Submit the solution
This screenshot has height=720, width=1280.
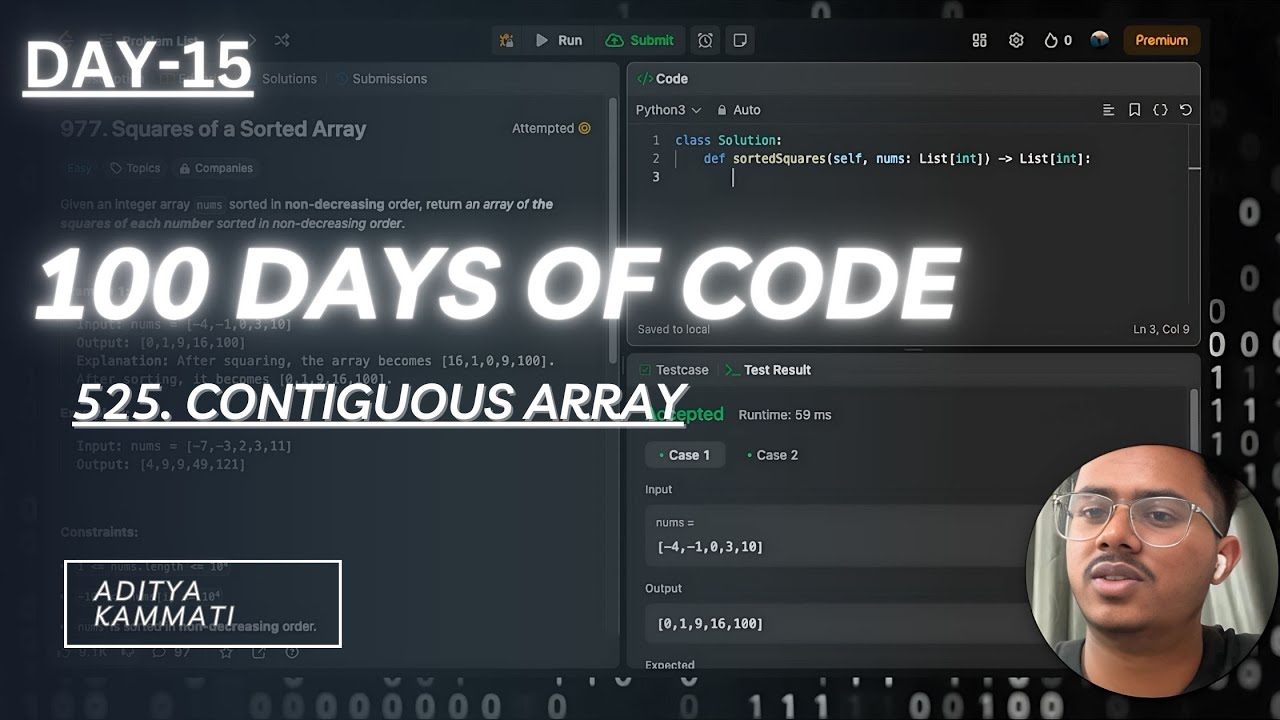(640, 40)
